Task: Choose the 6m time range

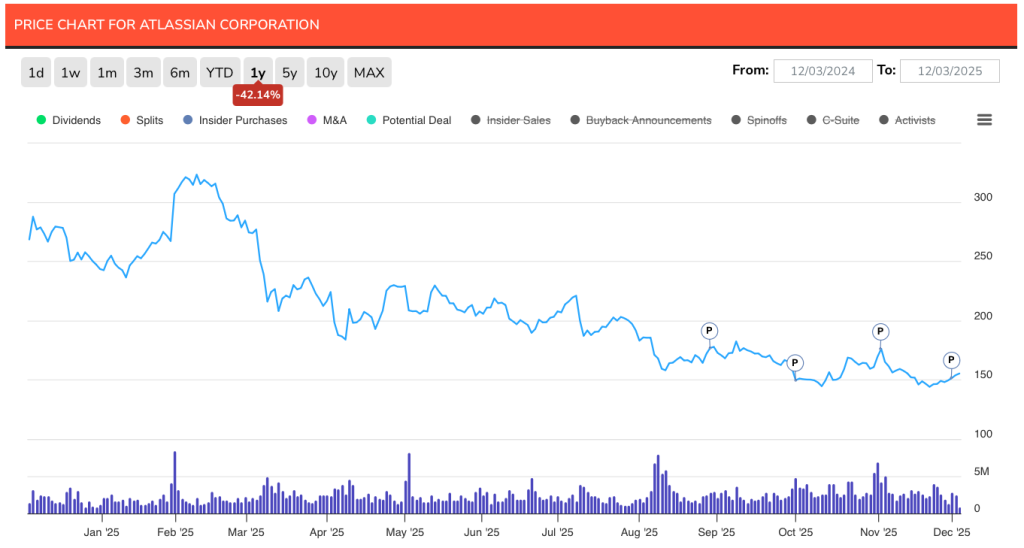Action: [180, 73]
